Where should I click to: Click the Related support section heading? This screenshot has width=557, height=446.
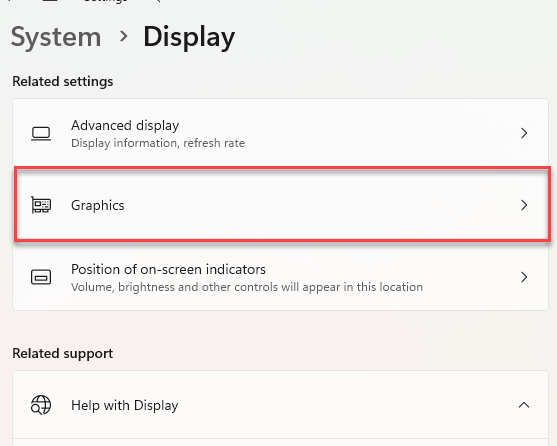point(63,354)
